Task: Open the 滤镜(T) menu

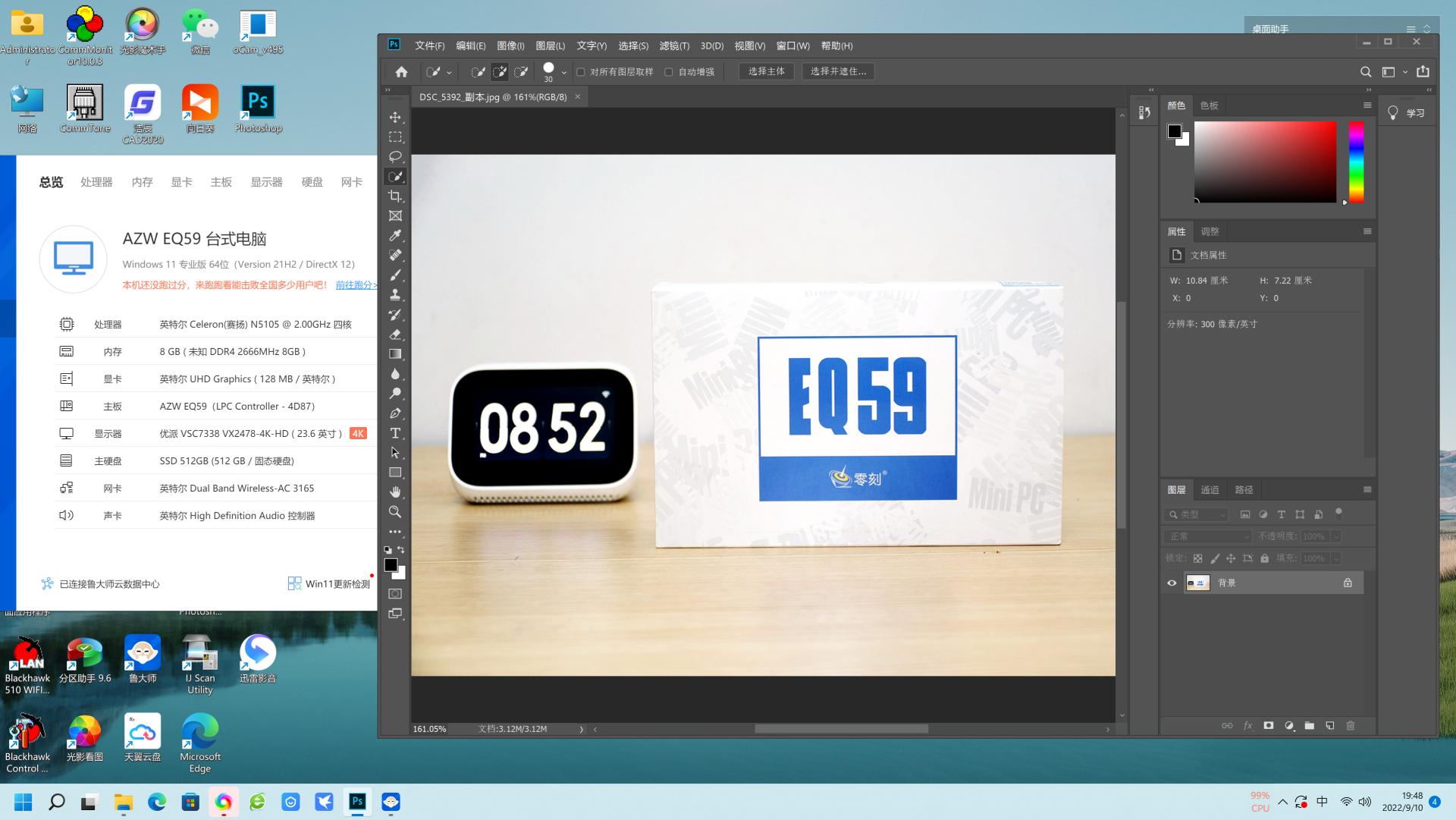Action: click(673, 46)
